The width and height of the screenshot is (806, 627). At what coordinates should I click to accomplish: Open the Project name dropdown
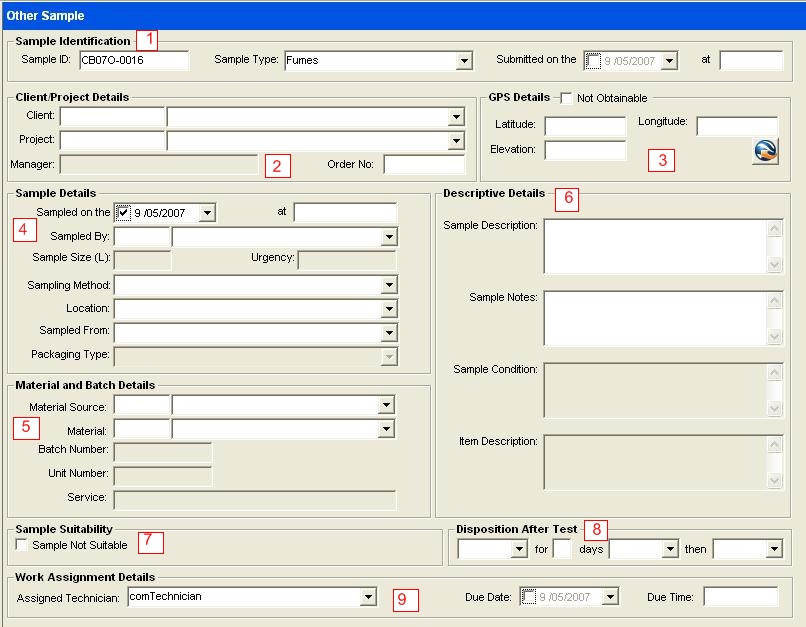tap(456, 141)
